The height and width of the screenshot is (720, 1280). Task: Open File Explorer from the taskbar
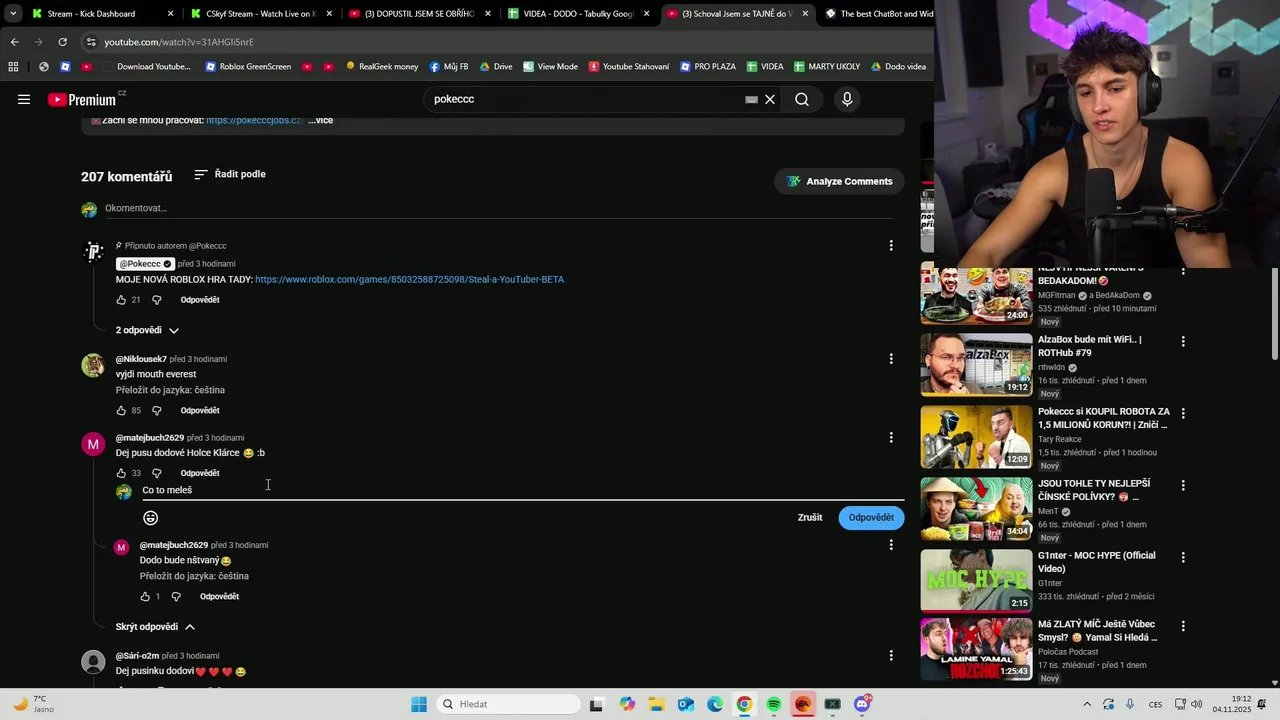click(x=656, y=704)
